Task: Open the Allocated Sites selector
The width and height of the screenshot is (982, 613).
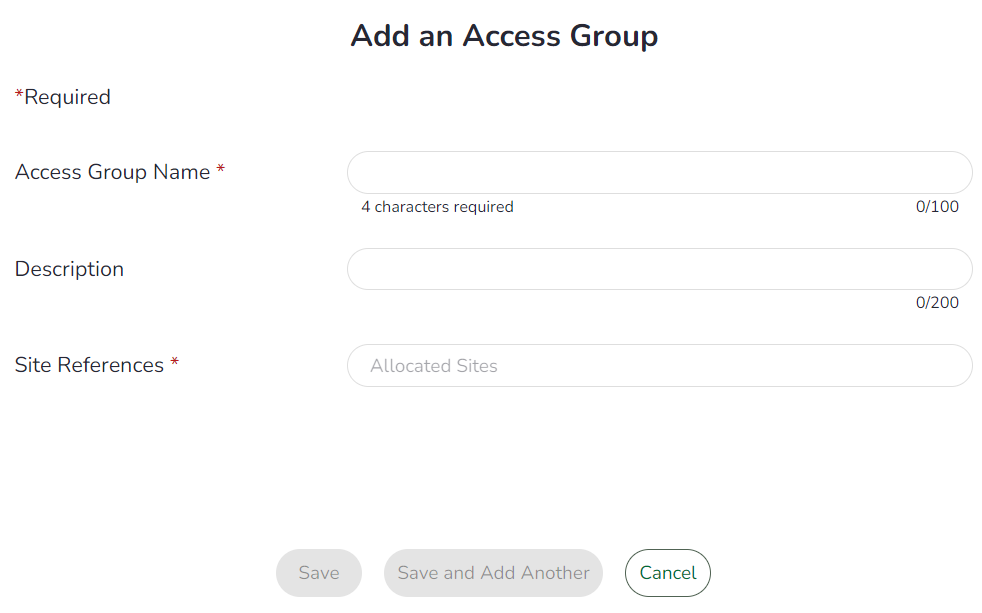Action: [659, 366]
